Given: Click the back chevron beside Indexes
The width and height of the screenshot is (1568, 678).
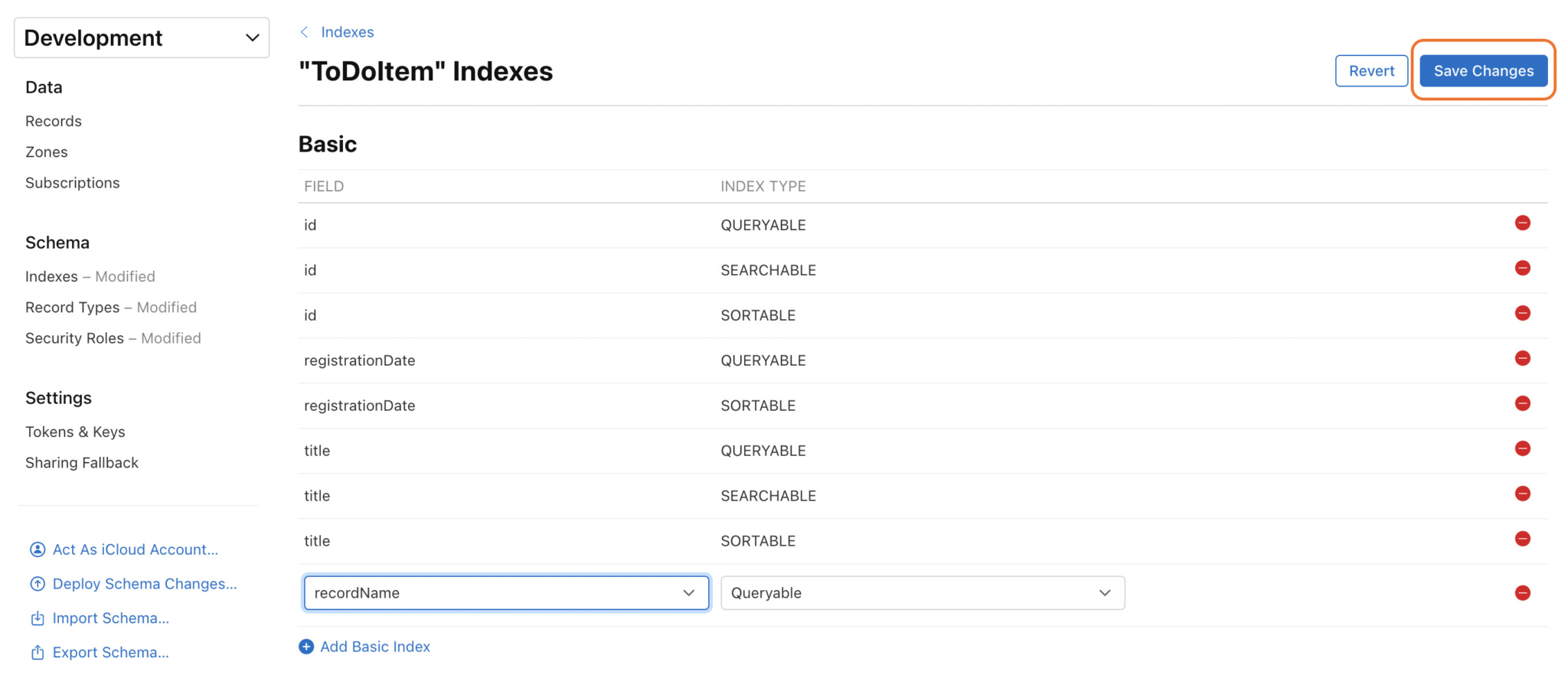Looking at the screenshot, I should 305,32.
